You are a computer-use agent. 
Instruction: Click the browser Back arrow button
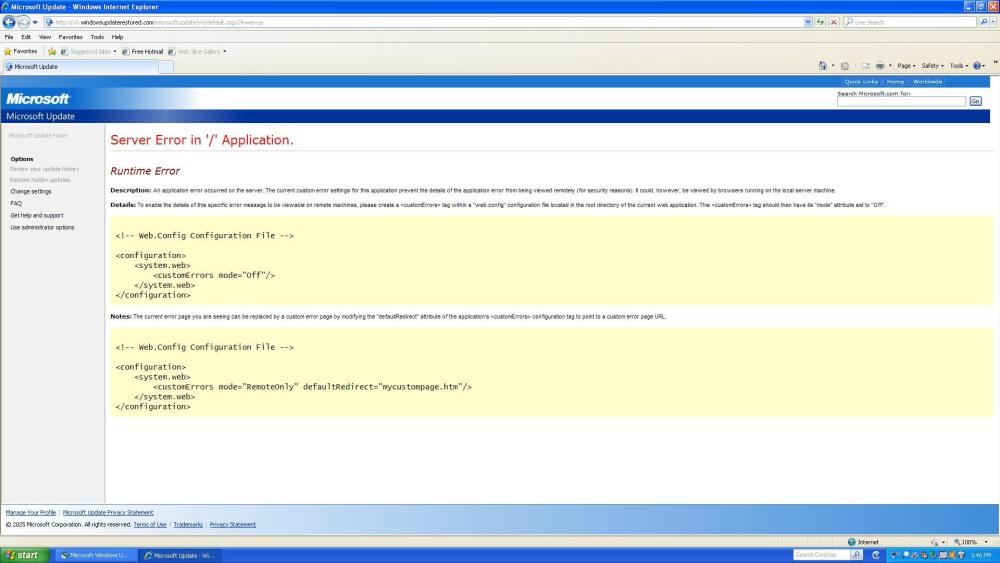(x=10, y=22)
